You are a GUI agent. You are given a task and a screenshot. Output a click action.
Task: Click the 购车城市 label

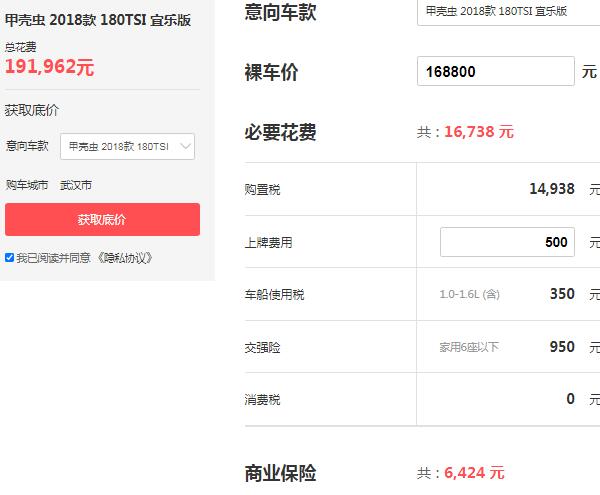point(27,185)
